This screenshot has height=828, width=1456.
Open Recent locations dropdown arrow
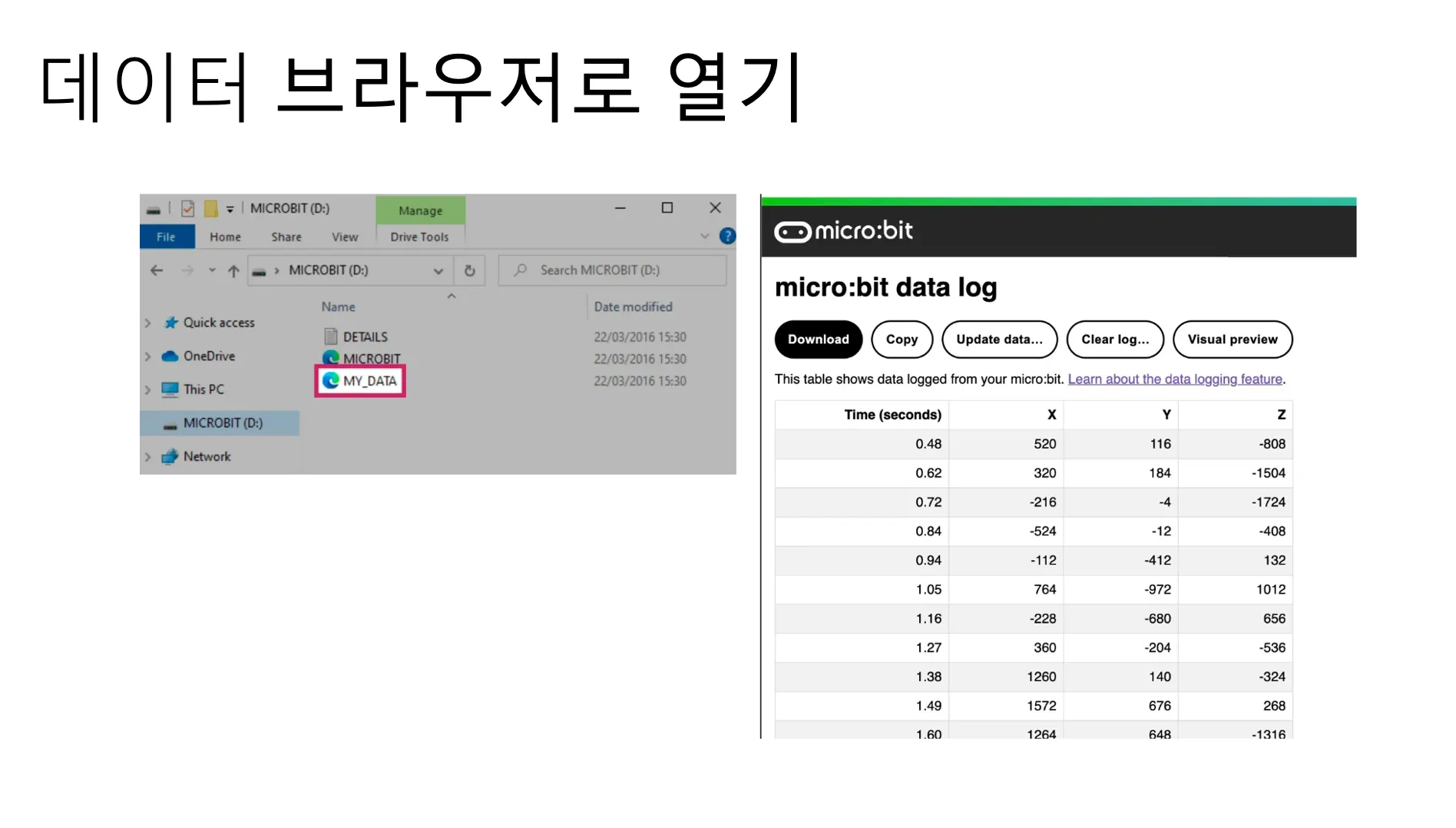[212, 270]
